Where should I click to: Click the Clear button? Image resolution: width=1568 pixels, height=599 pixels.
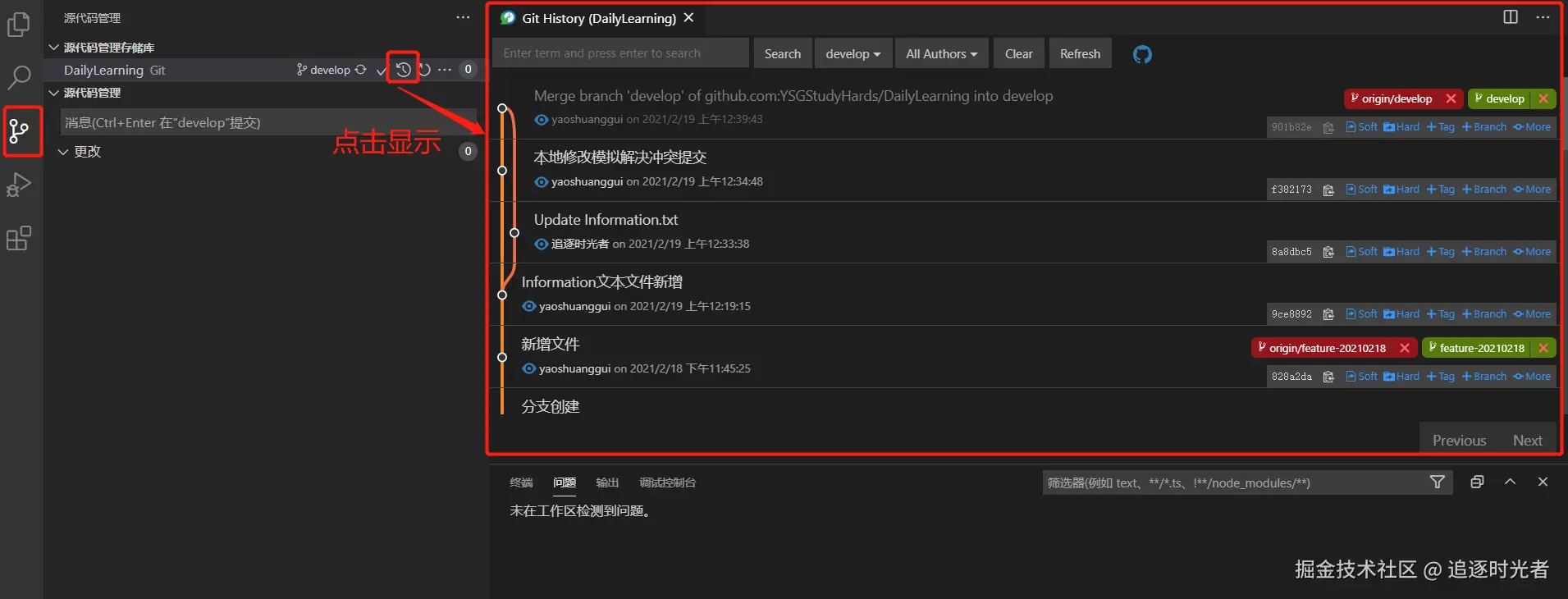coord(1018,53)
